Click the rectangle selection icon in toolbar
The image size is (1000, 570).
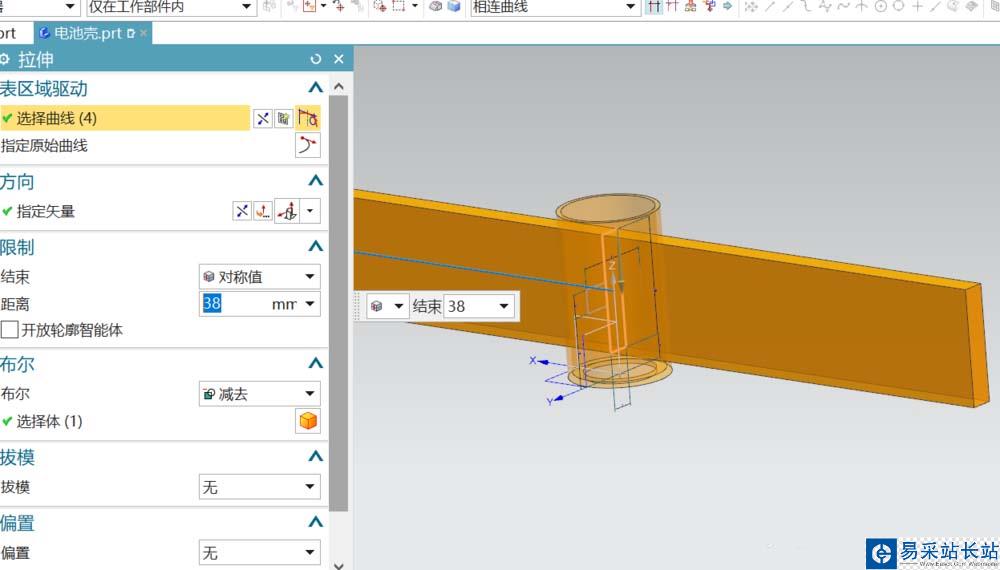[x=399, y=7]
